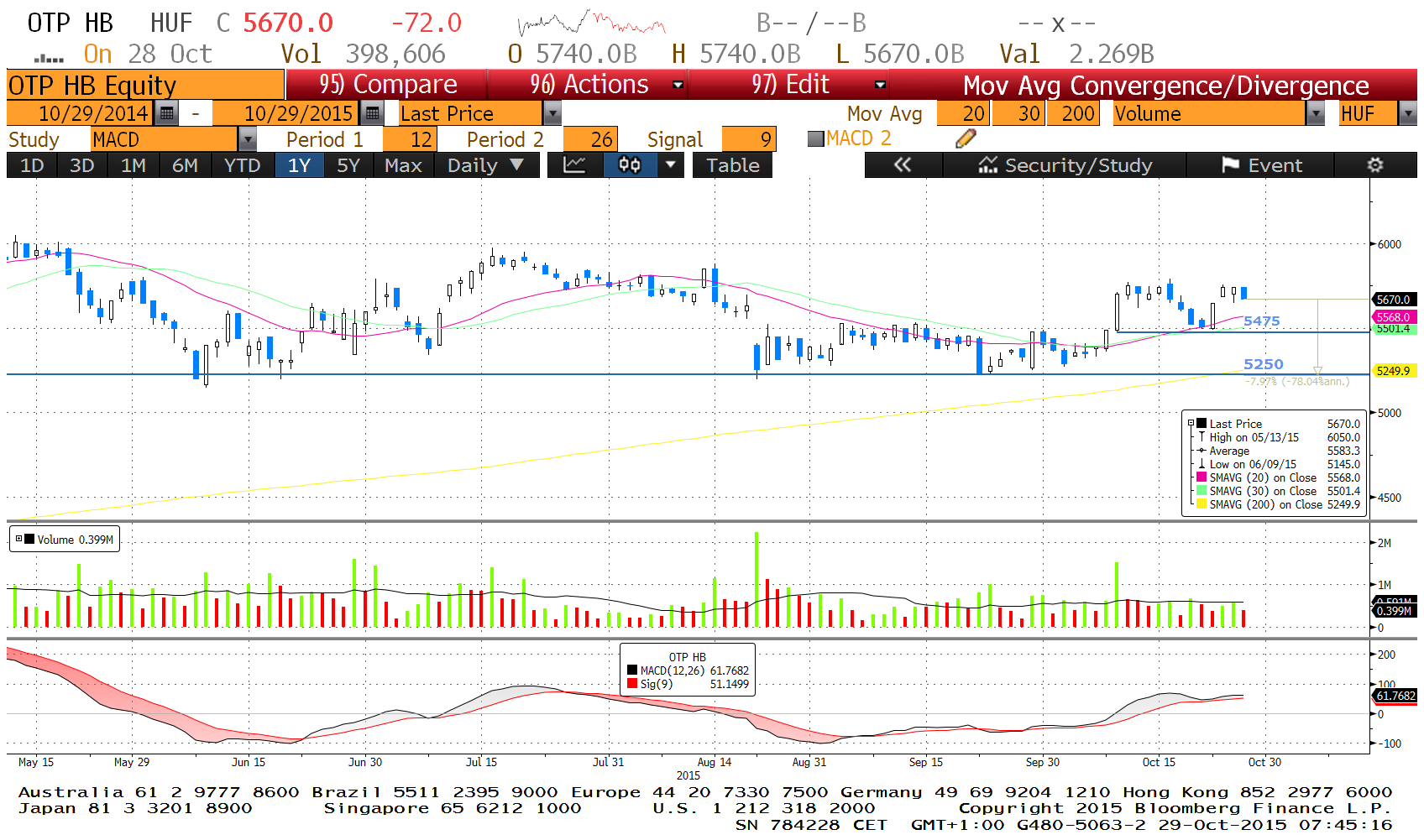Open the 96) Actions dropdown arrow

[678, 85]
